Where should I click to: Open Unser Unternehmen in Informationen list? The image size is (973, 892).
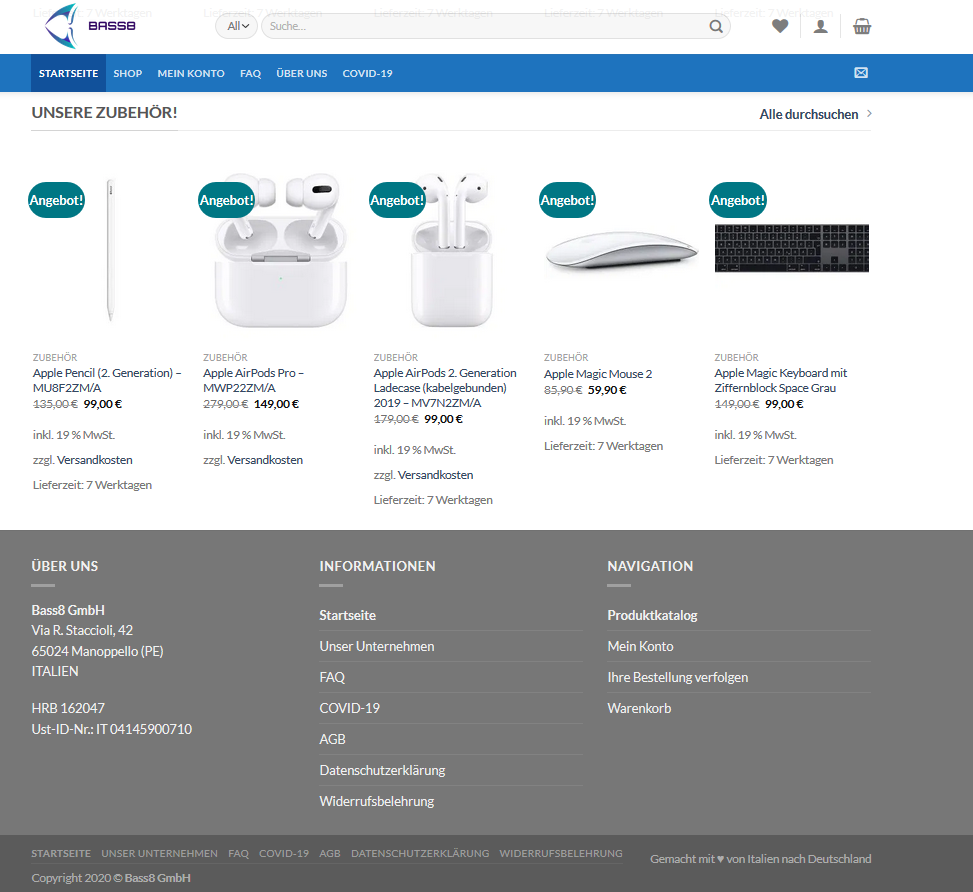point(377,646)
